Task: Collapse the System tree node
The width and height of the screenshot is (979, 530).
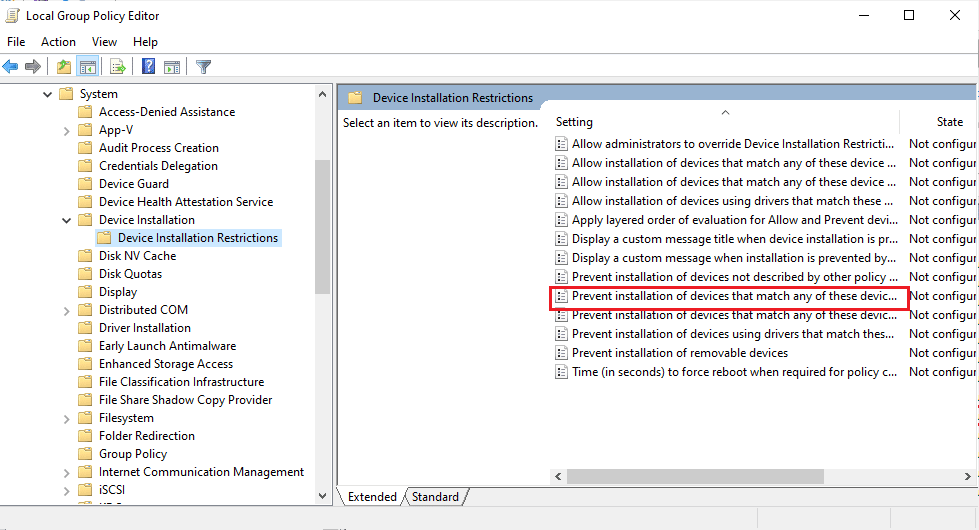Action: click(x=47, y=94)
